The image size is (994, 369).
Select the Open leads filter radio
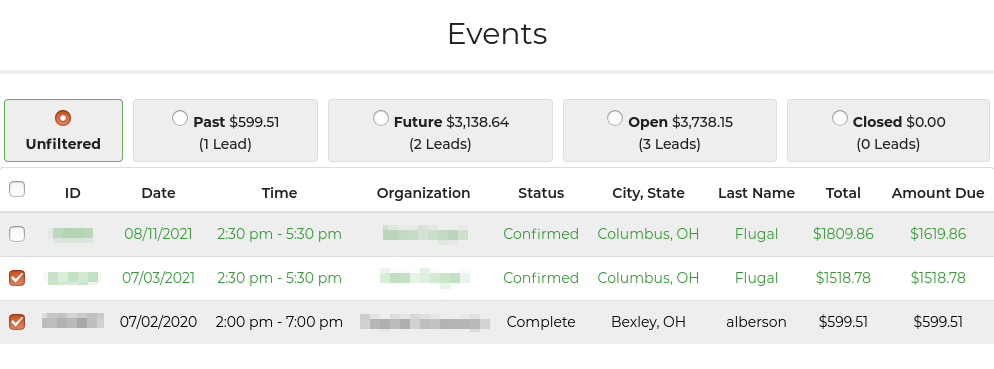coord(615,119)
